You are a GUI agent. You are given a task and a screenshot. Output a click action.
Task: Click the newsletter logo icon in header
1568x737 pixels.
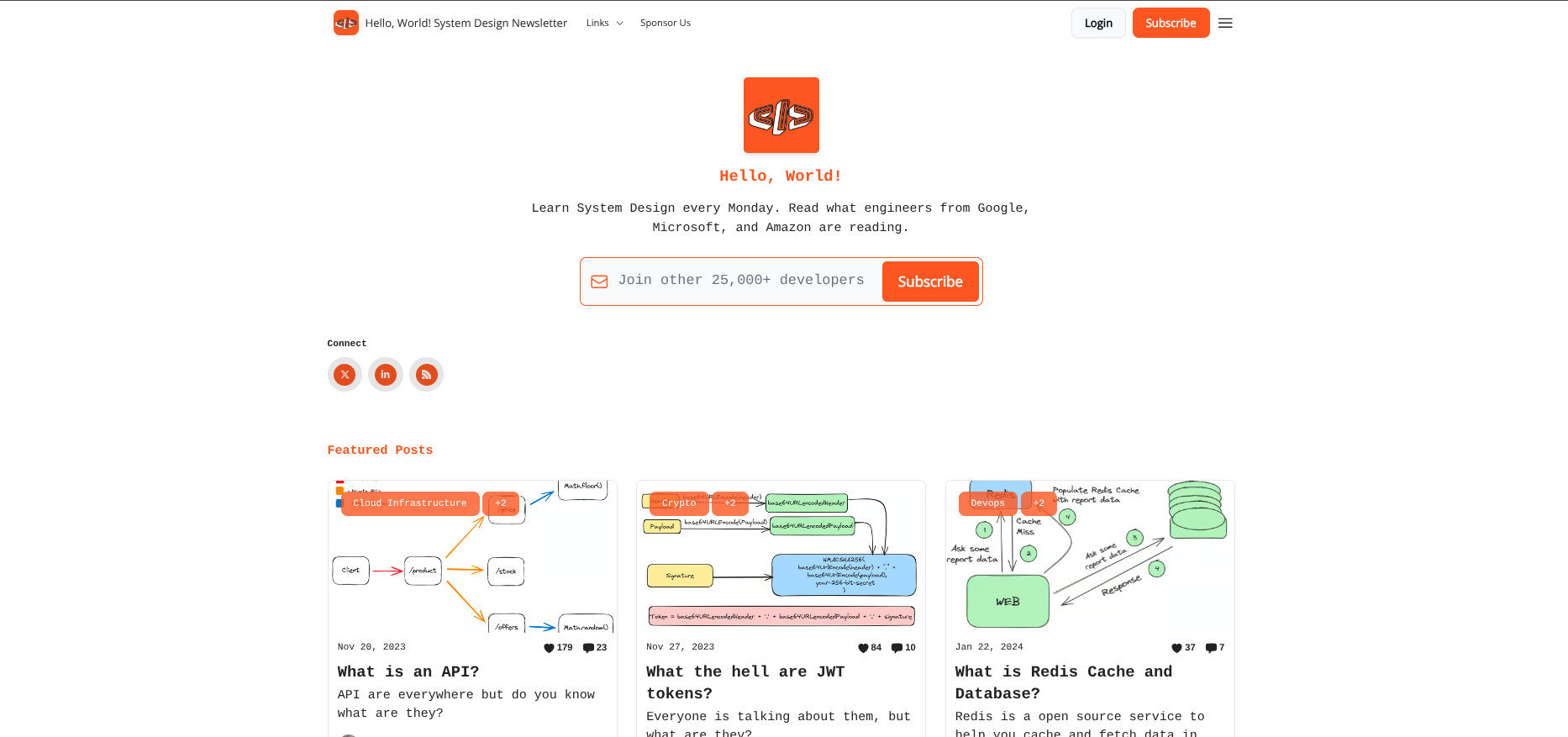click(345, 23)
